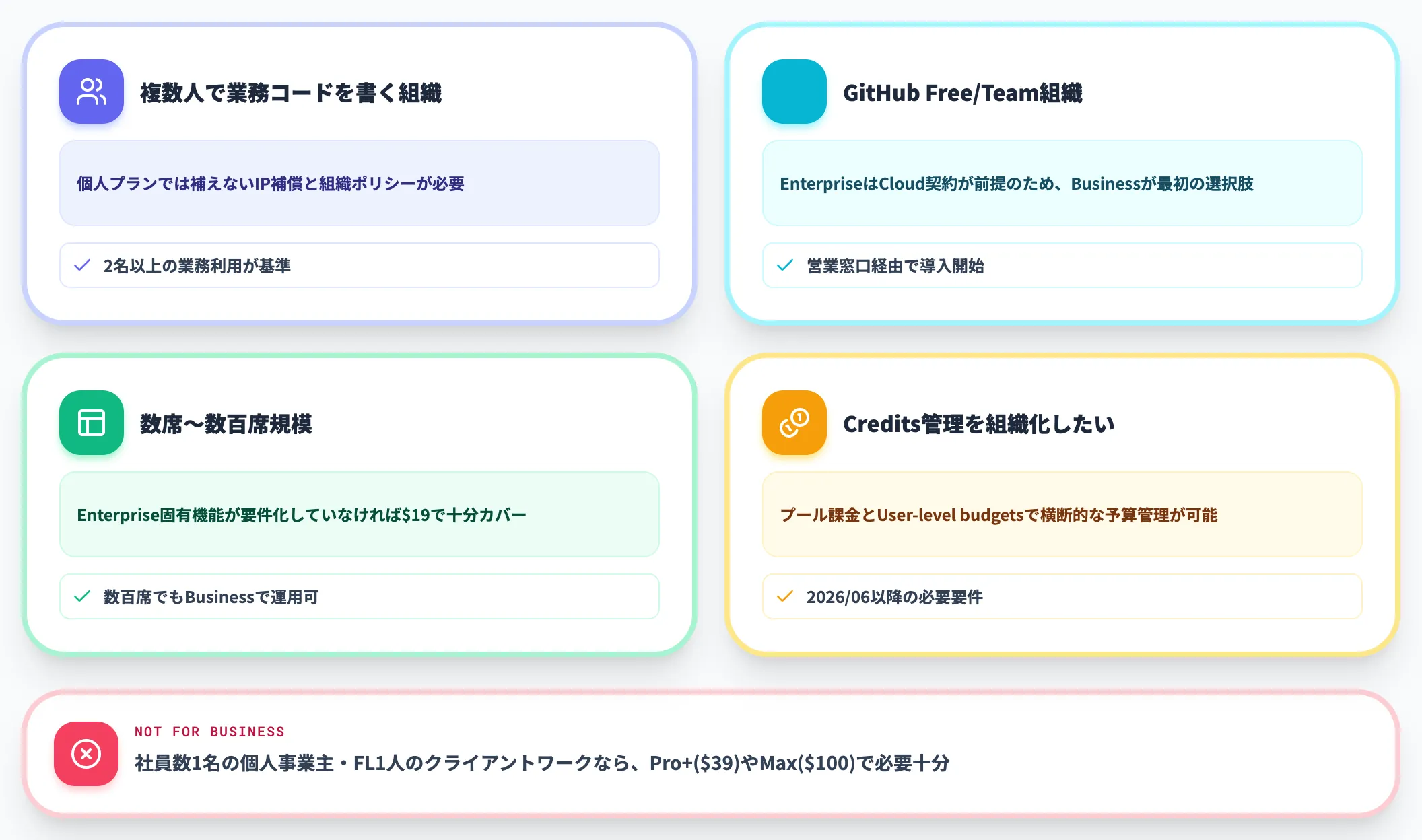This screenshot has width=1422, height=840.
Task: Click the red circled X icon
Action: 86,754
